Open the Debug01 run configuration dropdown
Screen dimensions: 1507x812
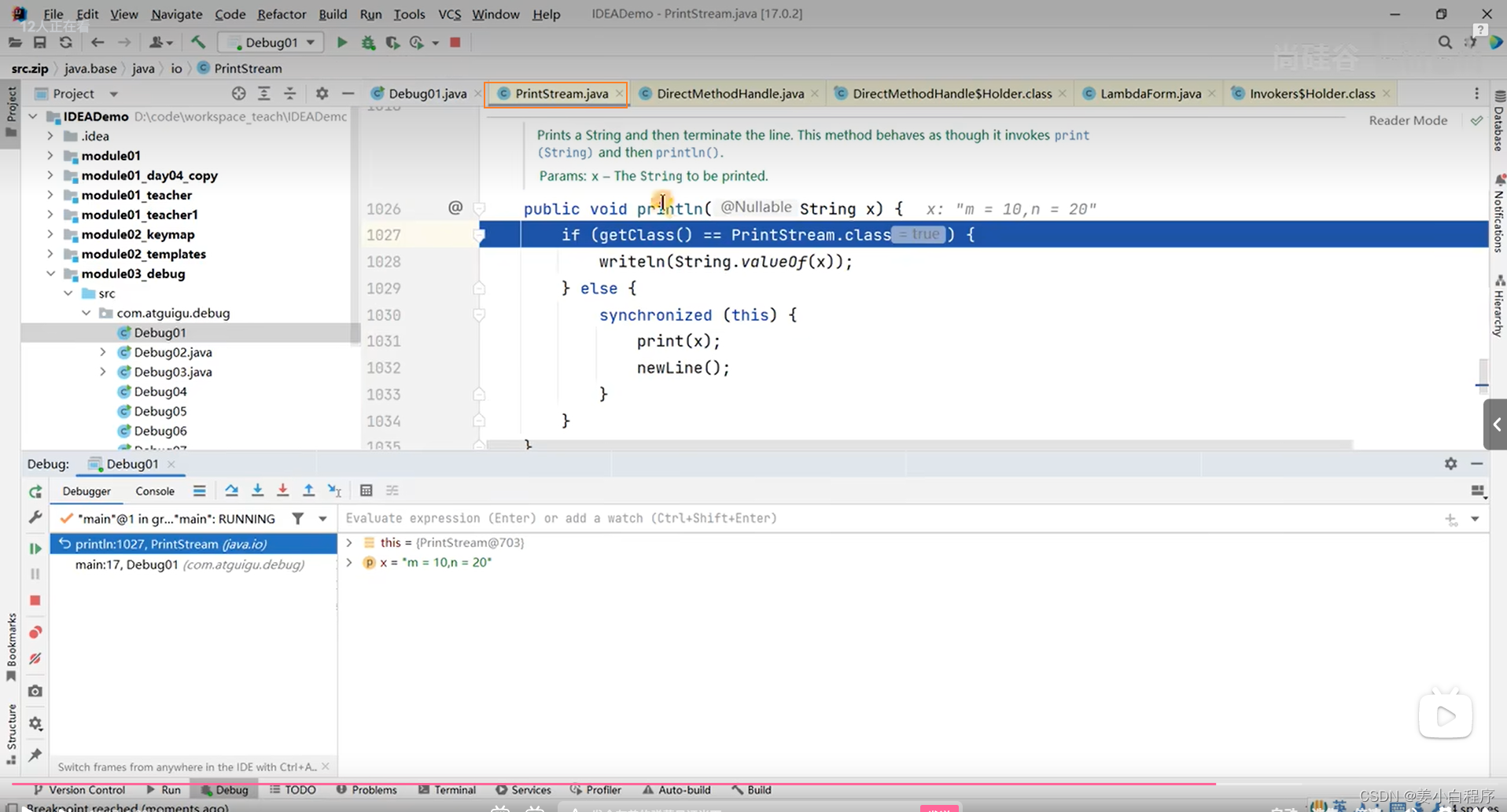point(271,42)
